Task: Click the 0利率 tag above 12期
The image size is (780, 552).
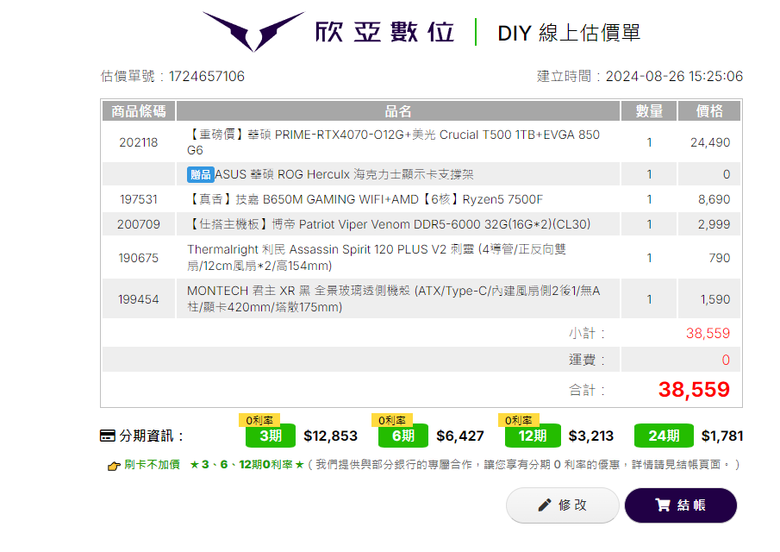Action: coord(519,420)
